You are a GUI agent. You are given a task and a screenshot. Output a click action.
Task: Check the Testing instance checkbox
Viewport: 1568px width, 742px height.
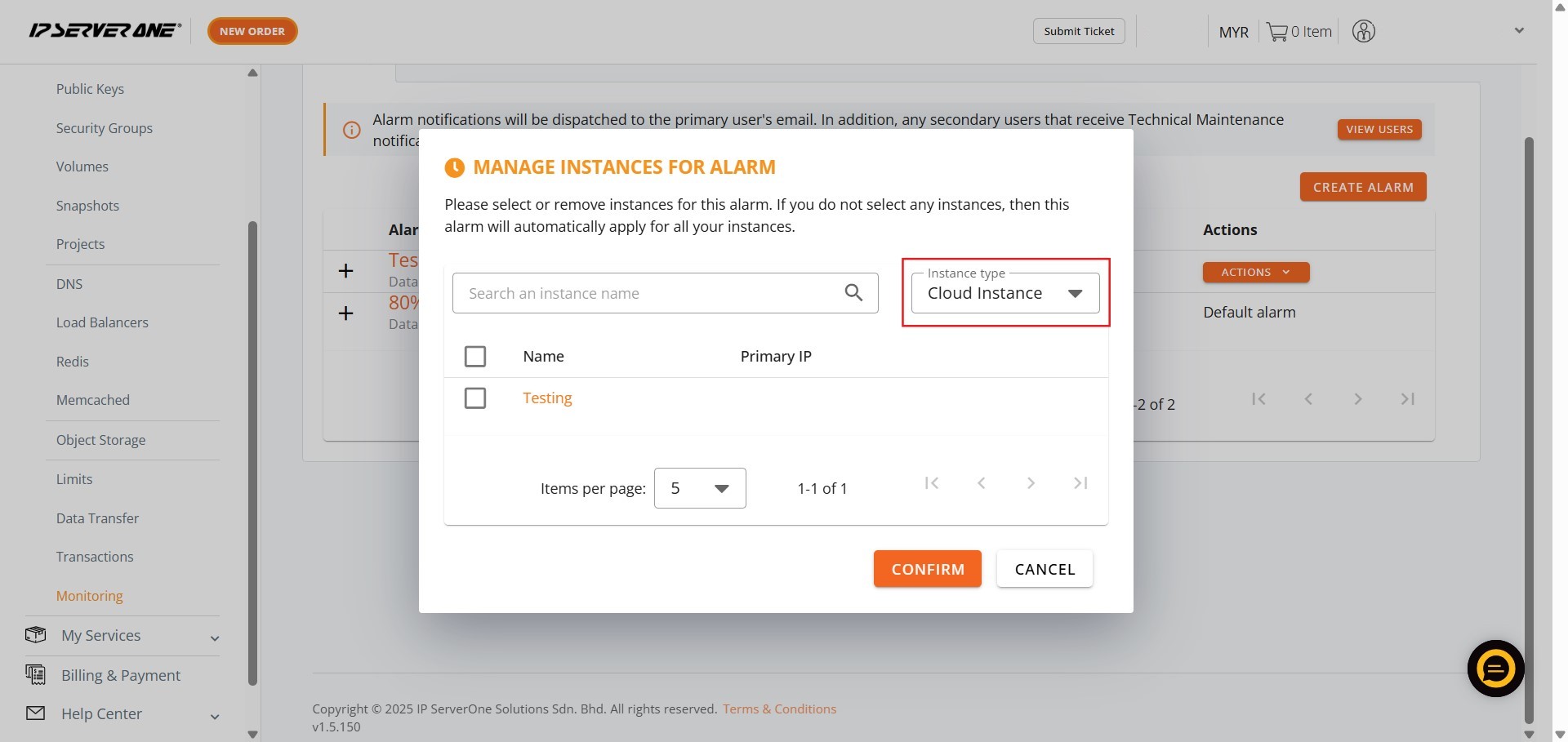click(474, 398)
